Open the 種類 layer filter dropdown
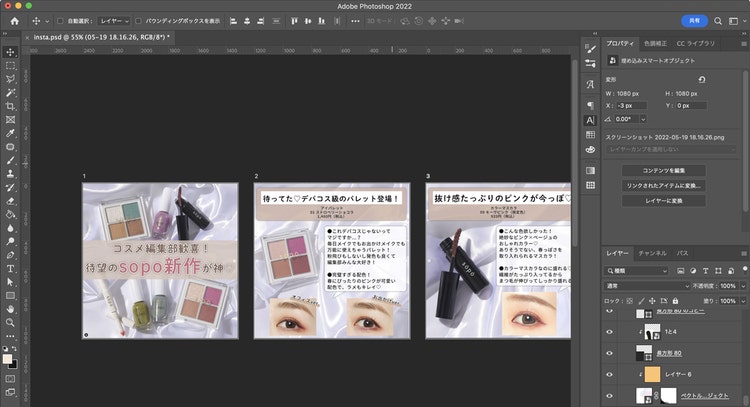 click(x=636, y=271)
